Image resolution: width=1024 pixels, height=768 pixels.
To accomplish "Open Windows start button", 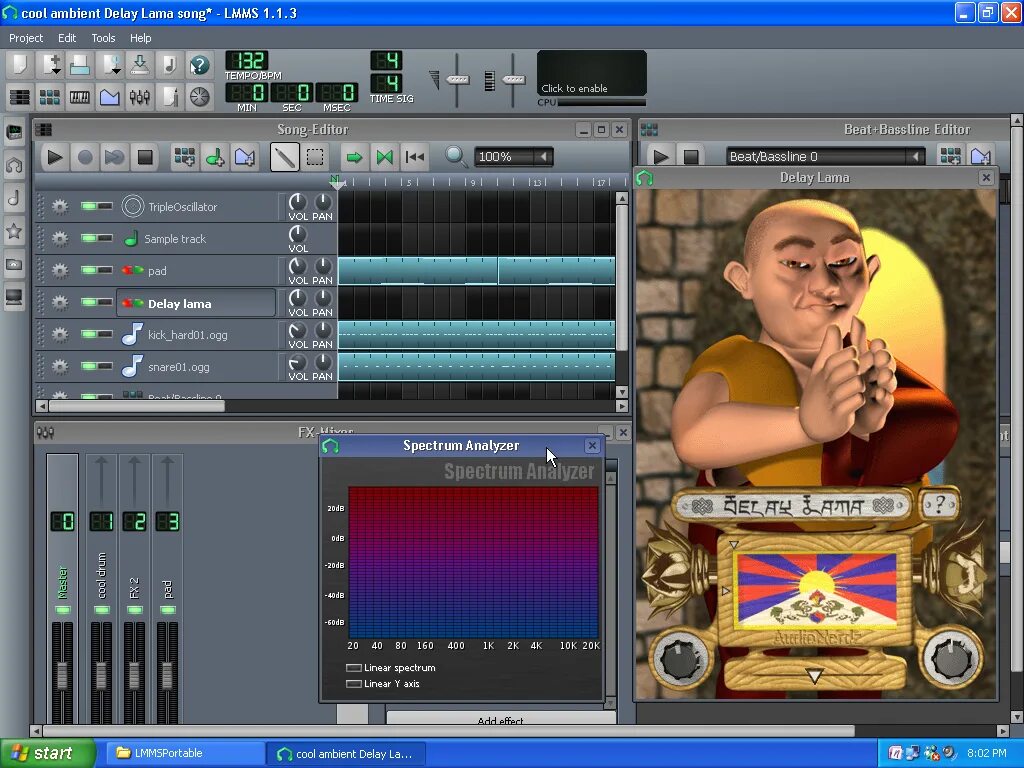I will (47, 753).
